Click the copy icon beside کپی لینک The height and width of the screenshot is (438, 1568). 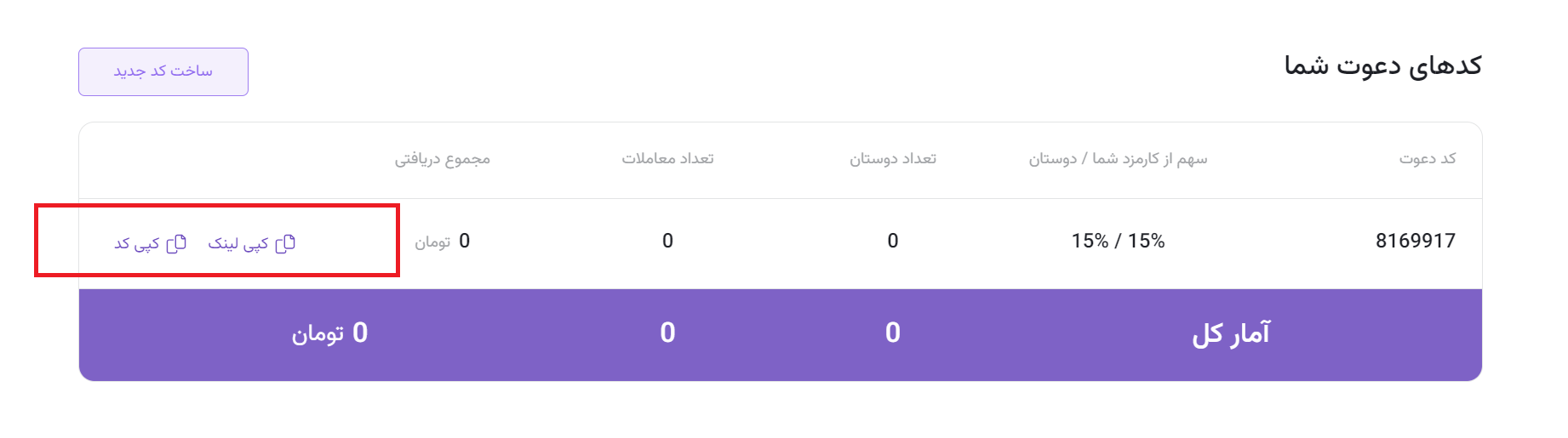(x=286, y=243)
